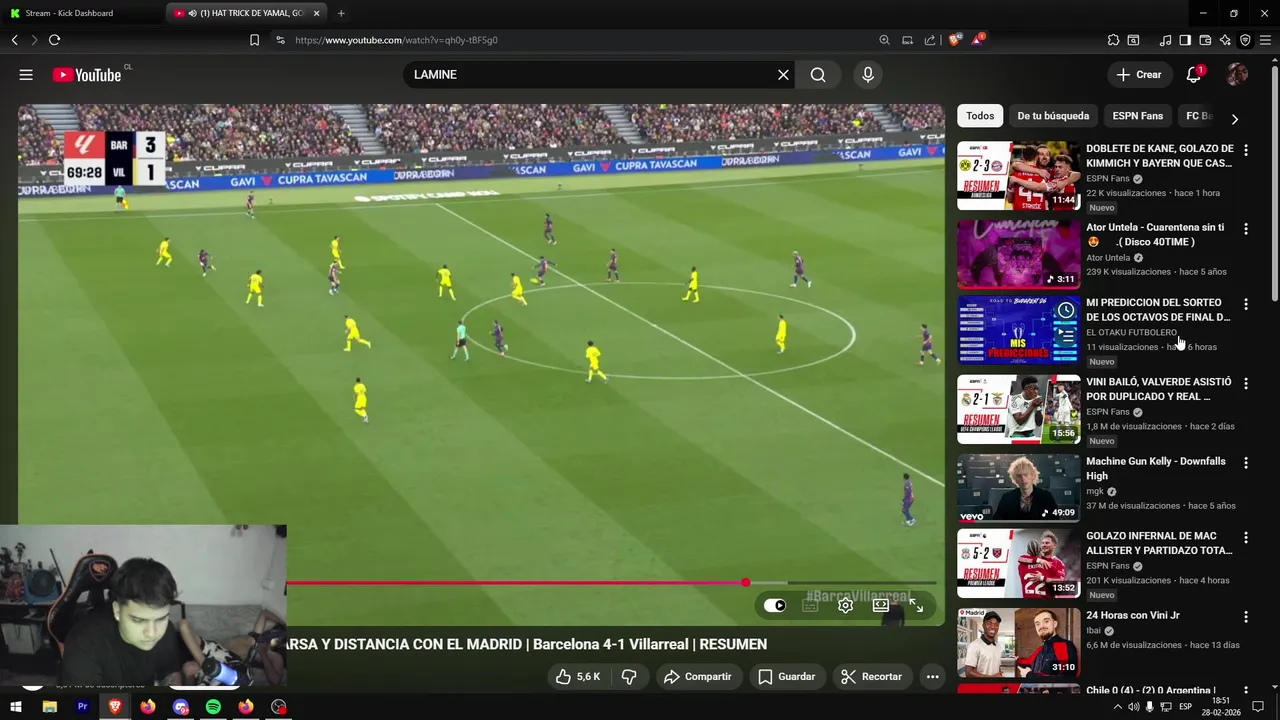Image resolution: width=1280 pixels, height=720 pixels.
Task: Toggle subtitles in the video player
Action: [810, 605]
